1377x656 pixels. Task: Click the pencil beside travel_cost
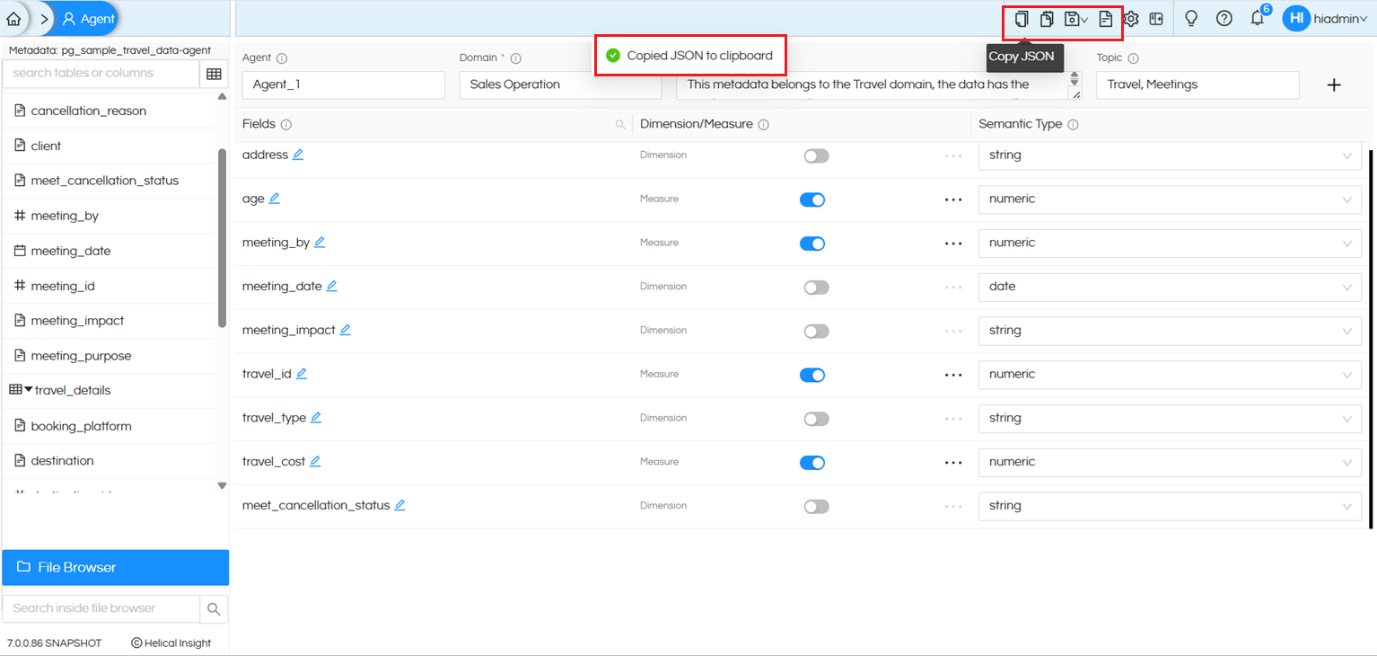[315, 462]
